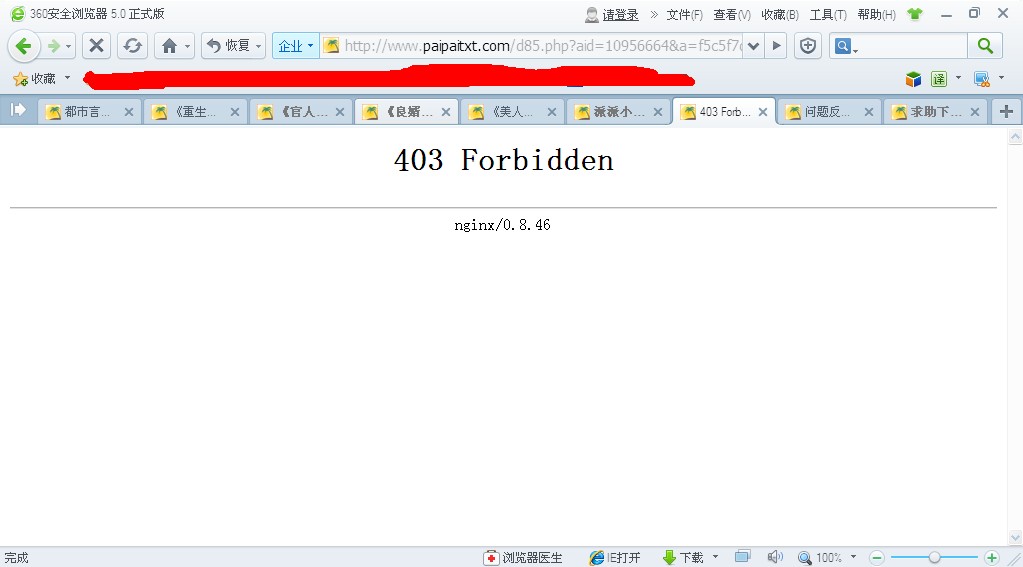Open the security shield icon
Screen dimensions: 1023x567
808,46
